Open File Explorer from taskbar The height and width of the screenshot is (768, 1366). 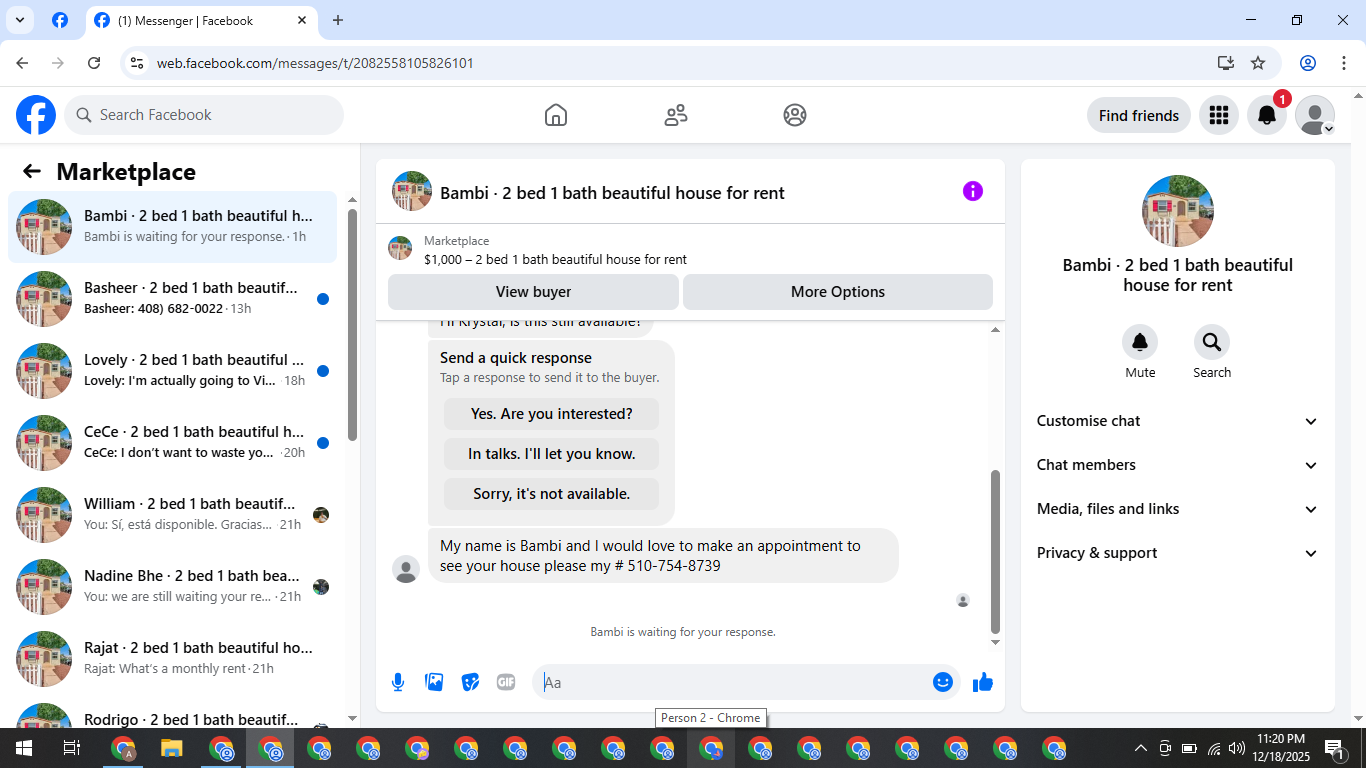(172, 748)
